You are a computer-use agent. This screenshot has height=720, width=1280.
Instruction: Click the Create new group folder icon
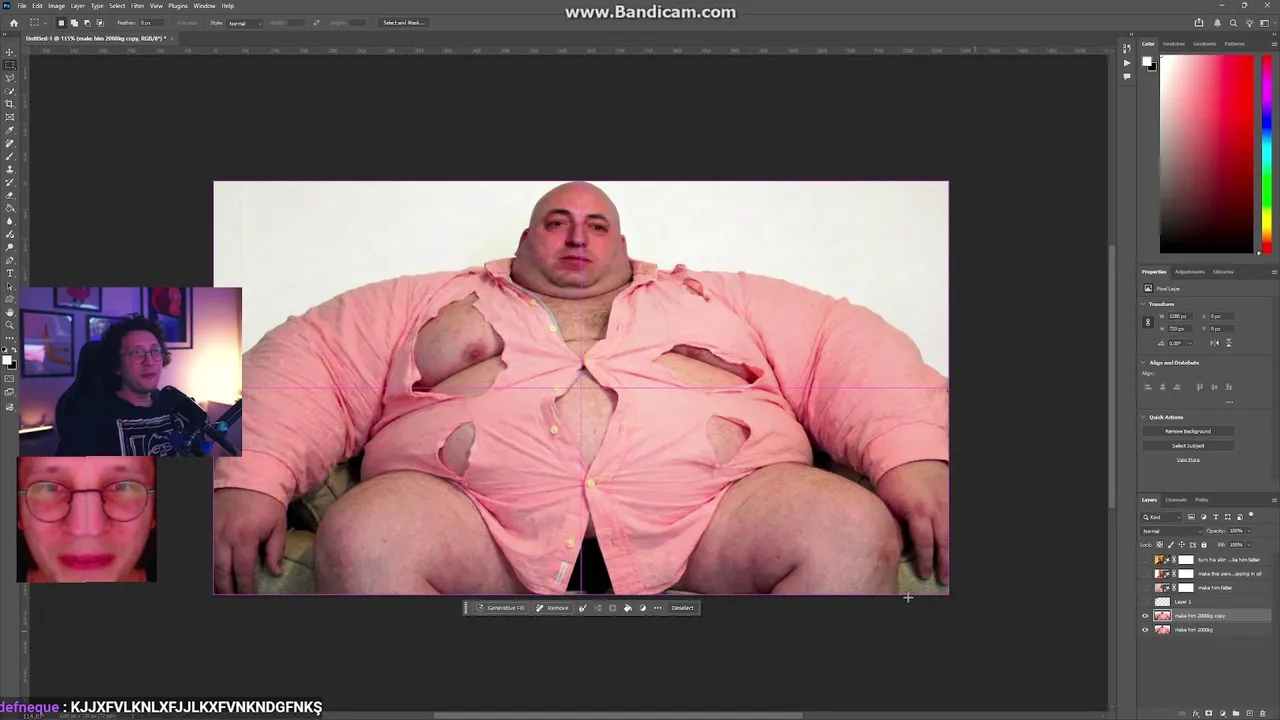1236,713
